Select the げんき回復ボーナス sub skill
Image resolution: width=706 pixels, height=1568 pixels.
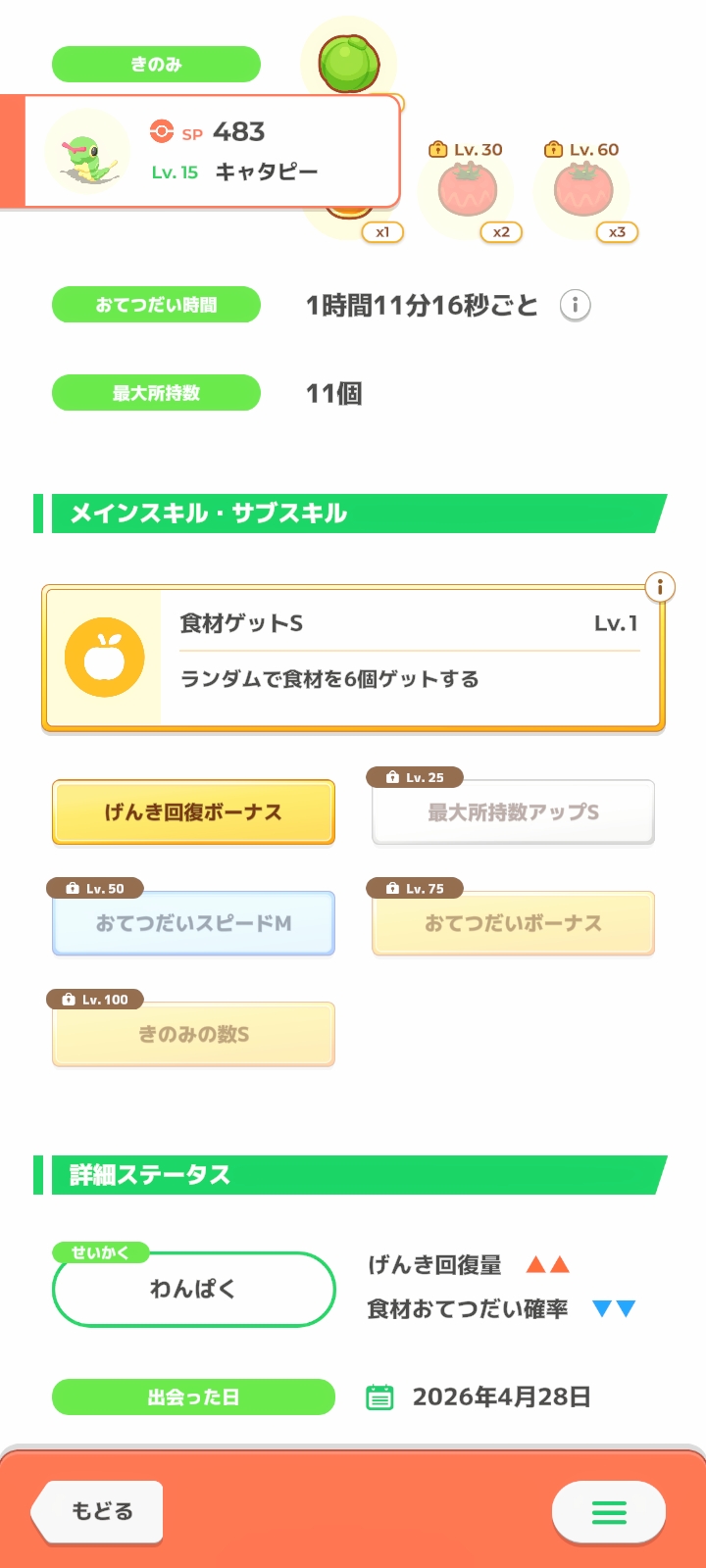[x=193, y=812]
